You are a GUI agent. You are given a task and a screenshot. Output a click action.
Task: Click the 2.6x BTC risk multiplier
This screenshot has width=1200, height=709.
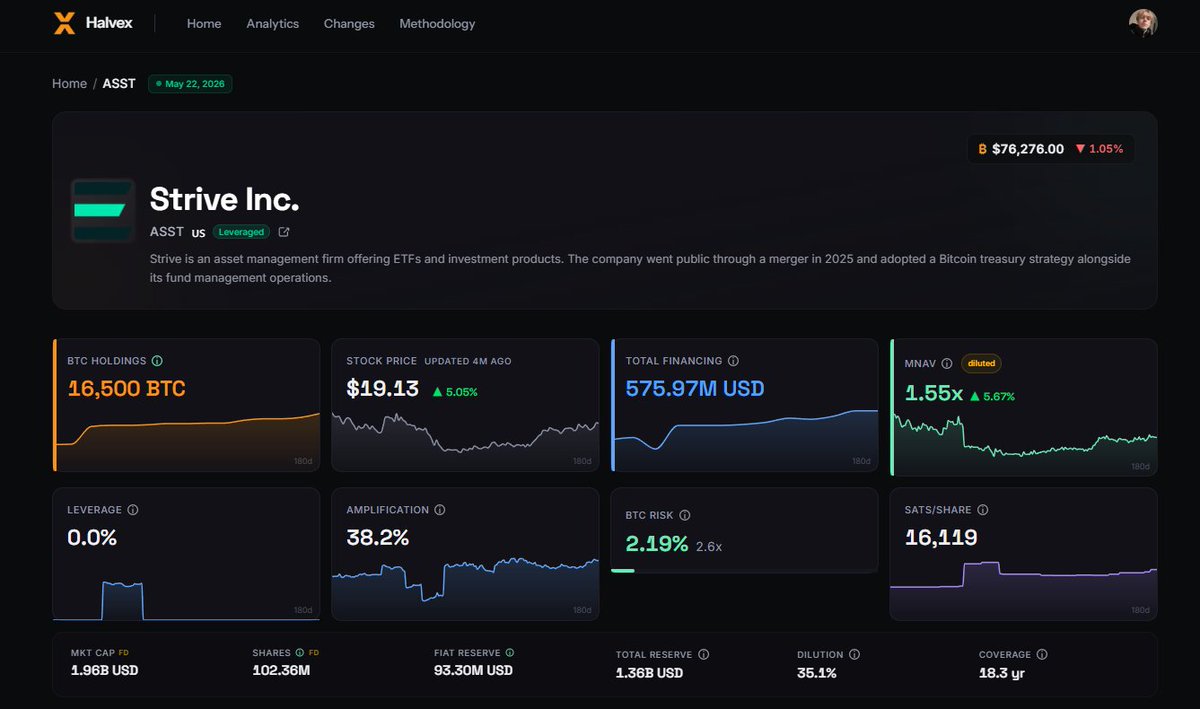pos(709,547)
